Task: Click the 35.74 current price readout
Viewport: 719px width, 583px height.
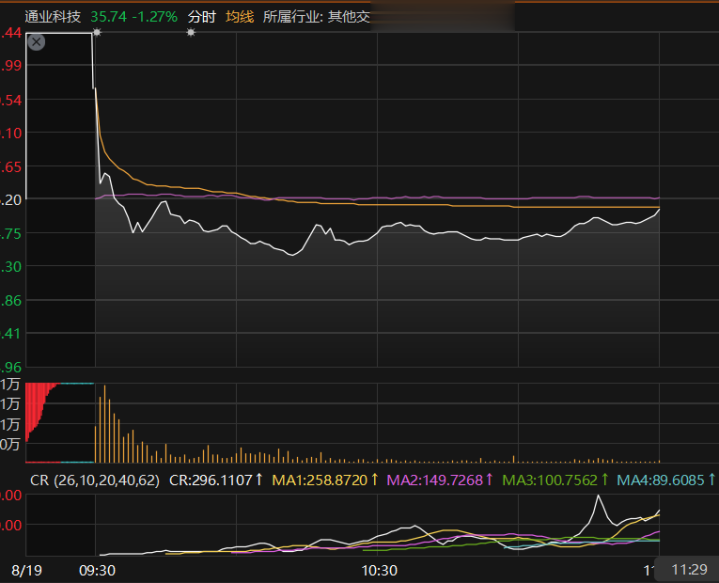Action: click(107, 17)
